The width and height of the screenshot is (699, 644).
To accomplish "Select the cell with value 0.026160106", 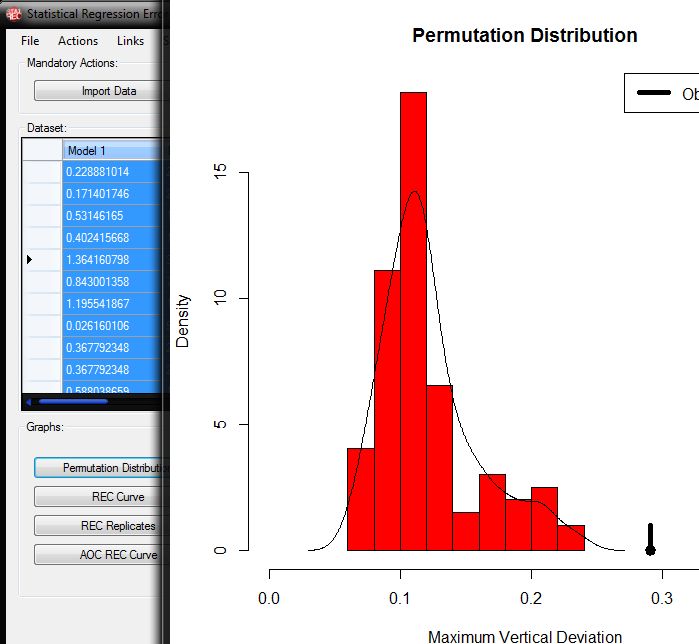I will pyautogui.click(x=112, y=326).
